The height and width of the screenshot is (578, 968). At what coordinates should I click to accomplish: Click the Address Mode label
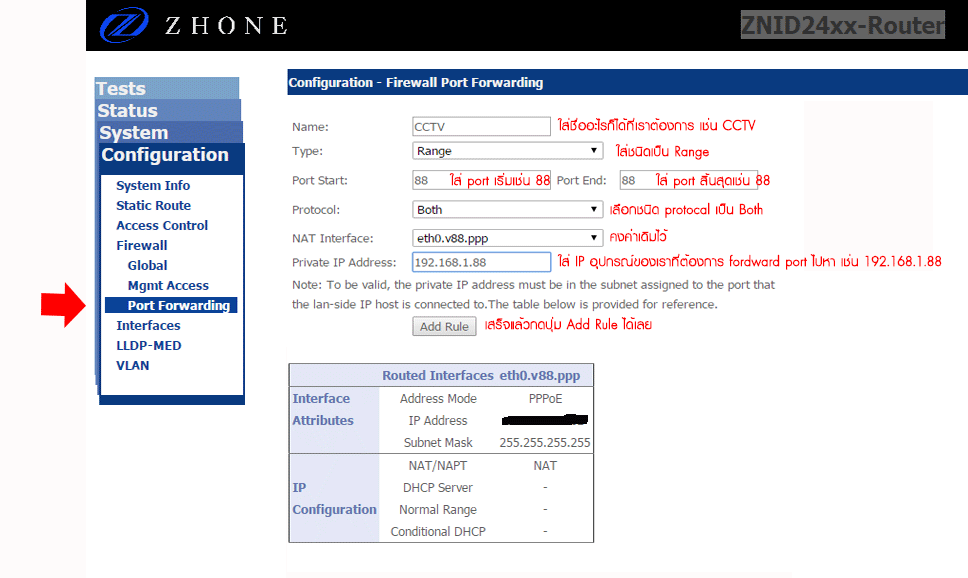click(438, 398)
